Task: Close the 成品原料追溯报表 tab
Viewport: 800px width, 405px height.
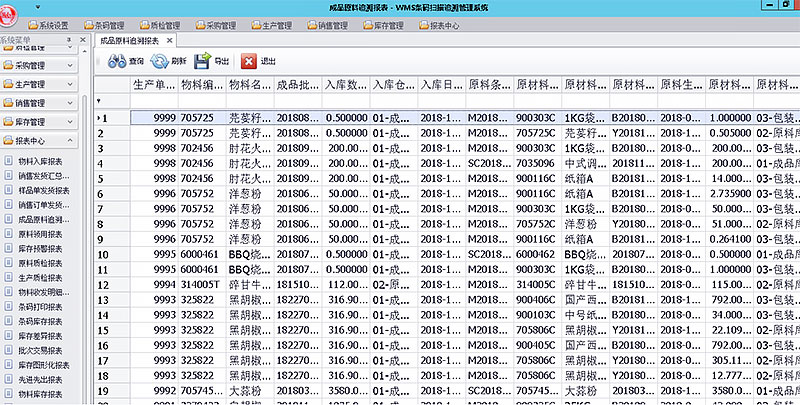Action: pos(169,41)
